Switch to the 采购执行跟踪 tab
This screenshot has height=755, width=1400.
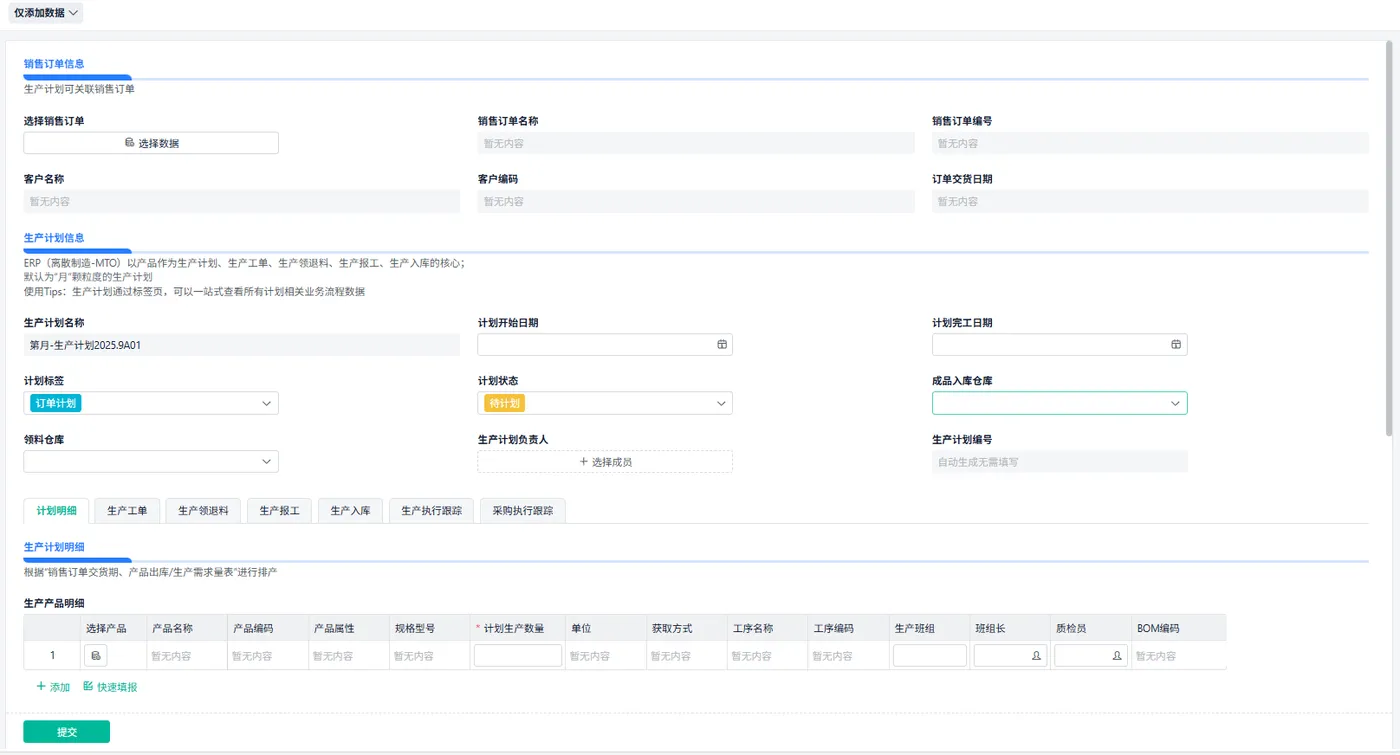tap(523, 510)
